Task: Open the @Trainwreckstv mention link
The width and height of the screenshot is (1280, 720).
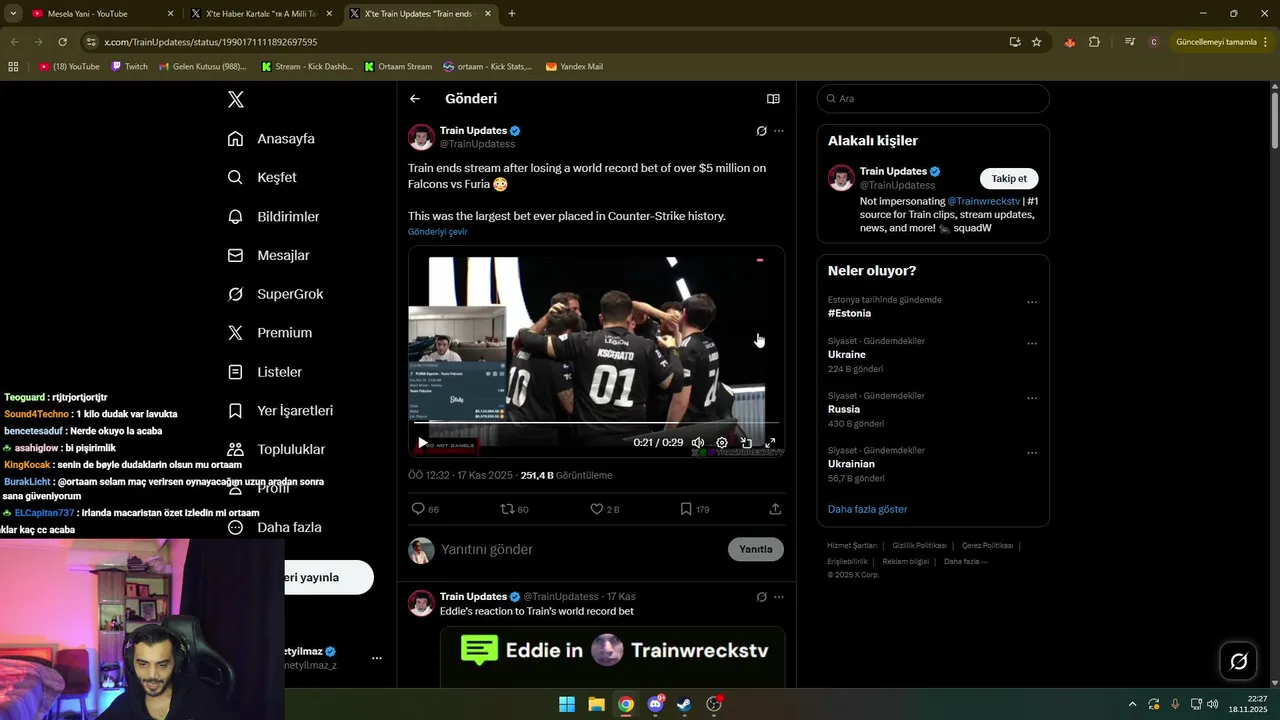Action: pos(985,201)
